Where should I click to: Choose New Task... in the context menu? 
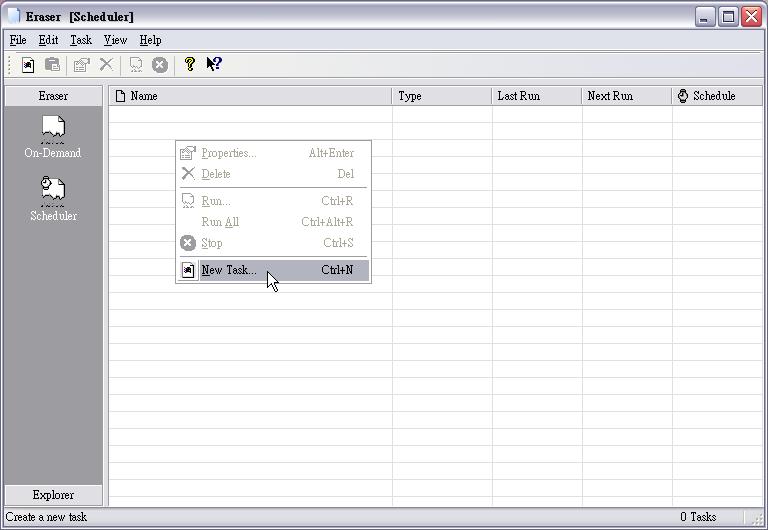click(x=273, y=270)
